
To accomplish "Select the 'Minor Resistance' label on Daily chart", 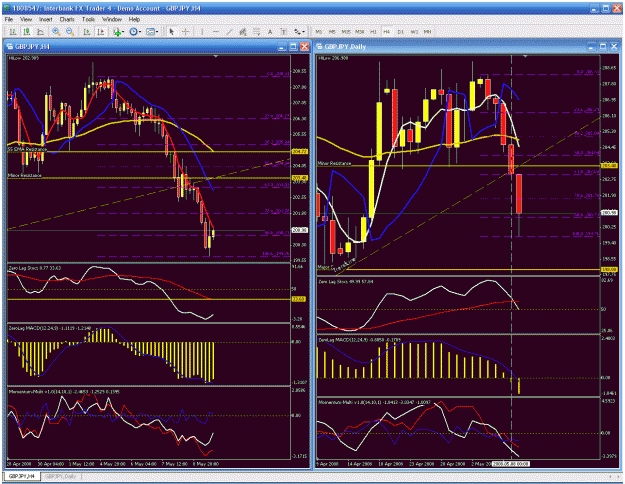I will [x=334, y=163].
